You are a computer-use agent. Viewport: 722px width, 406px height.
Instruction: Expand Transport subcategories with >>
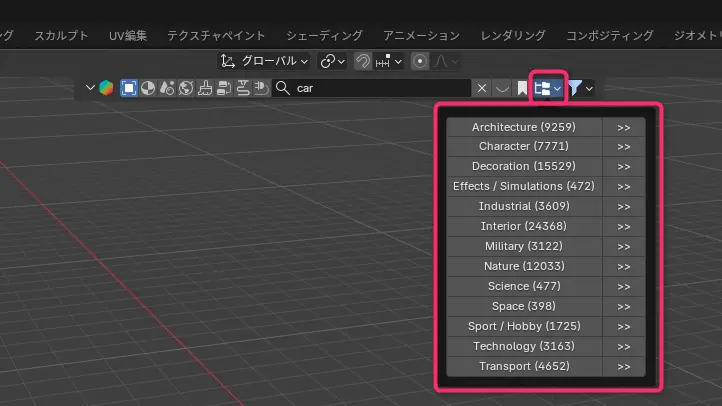tap(623, 367)
